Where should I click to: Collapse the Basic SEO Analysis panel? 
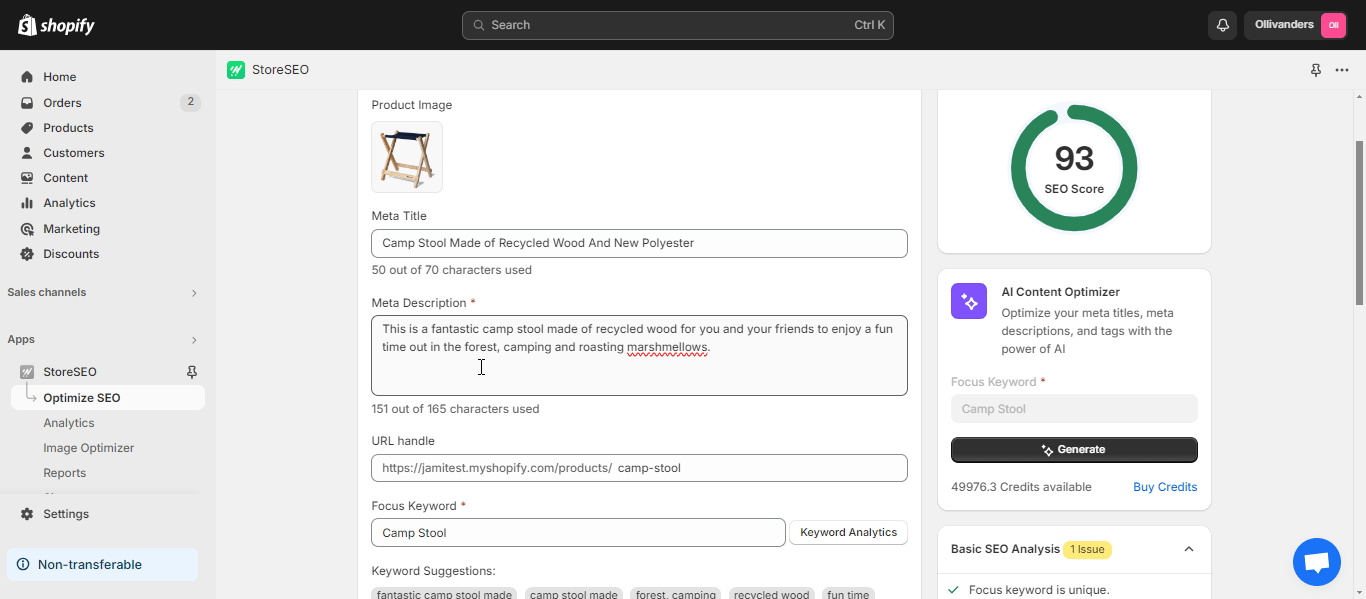(x=1189, y=549)
